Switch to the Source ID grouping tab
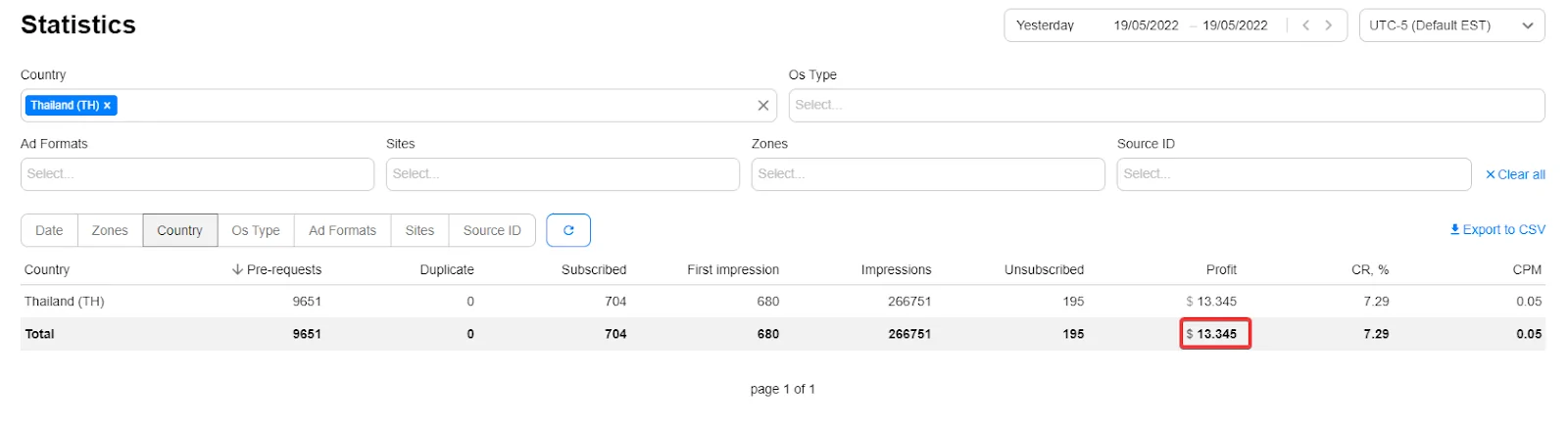 pyautogui.click(x=492, y=230)
